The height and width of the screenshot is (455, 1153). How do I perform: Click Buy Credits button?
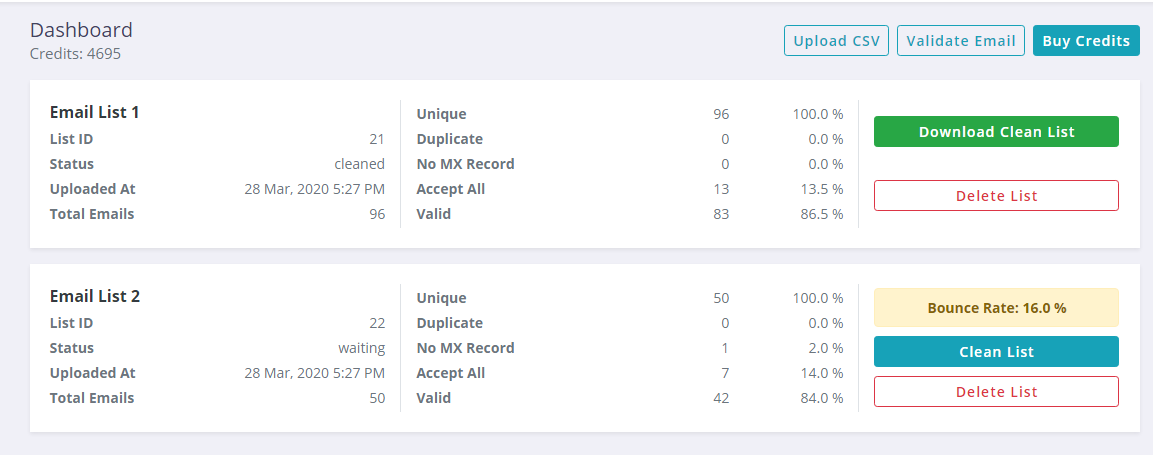point(1086,40)
